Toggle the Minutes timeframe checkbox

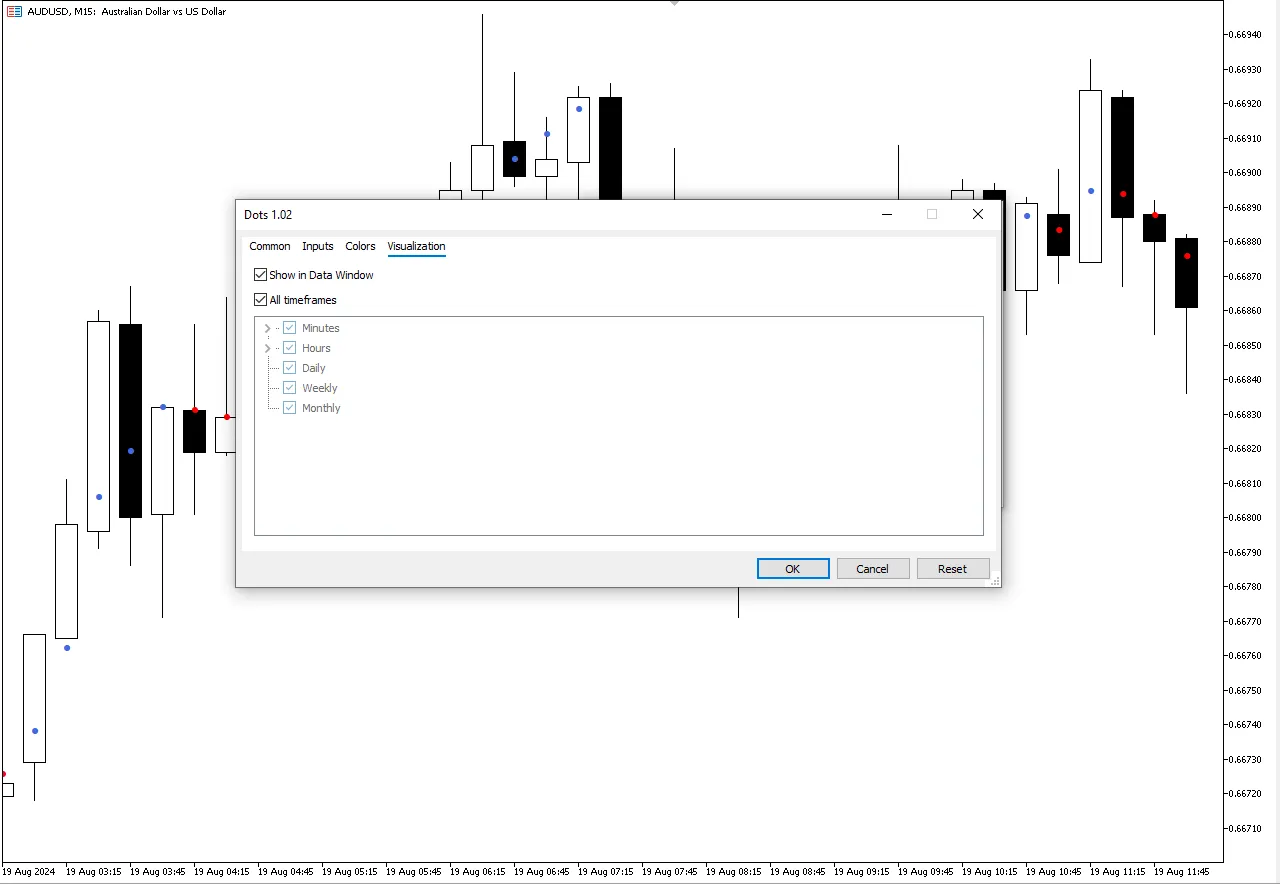[290, 328]
